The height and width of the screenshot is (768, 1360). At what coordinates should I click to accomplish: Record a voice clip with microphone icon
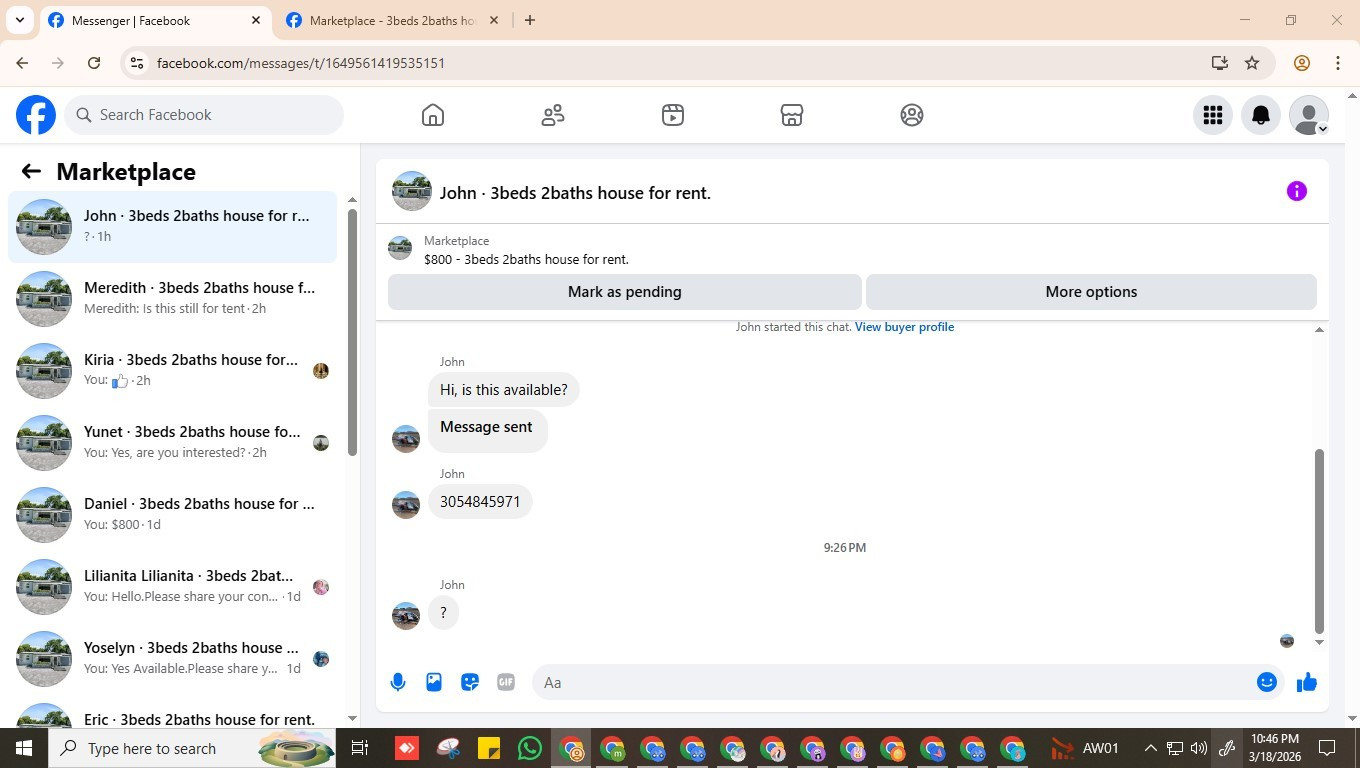point(398,682)
